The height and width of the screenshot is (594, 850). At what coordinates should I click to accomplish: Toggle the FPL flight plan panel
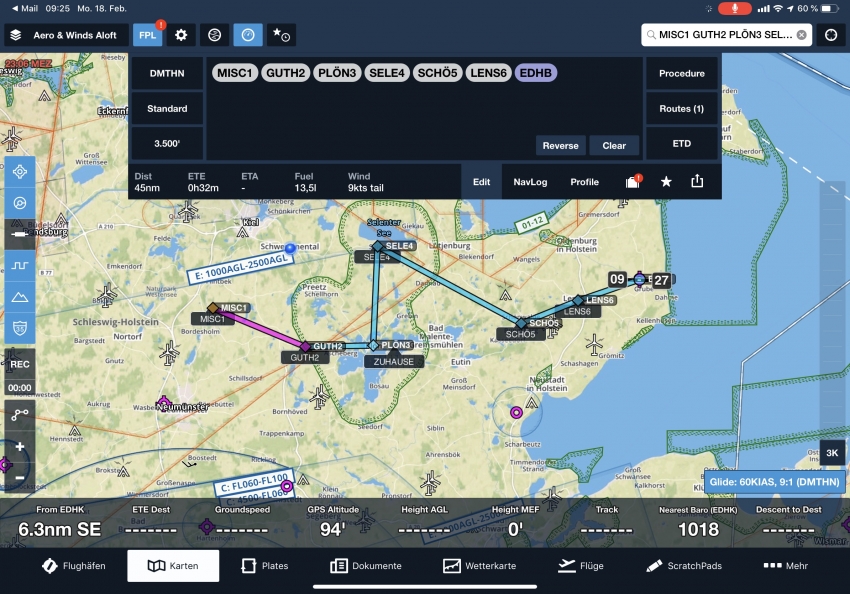point(147,35)
